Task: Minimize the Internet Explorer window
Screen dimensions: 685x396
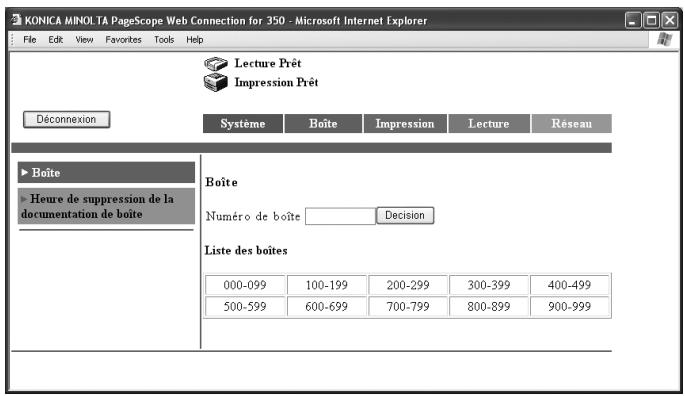Action: click(x=633, y=20)
